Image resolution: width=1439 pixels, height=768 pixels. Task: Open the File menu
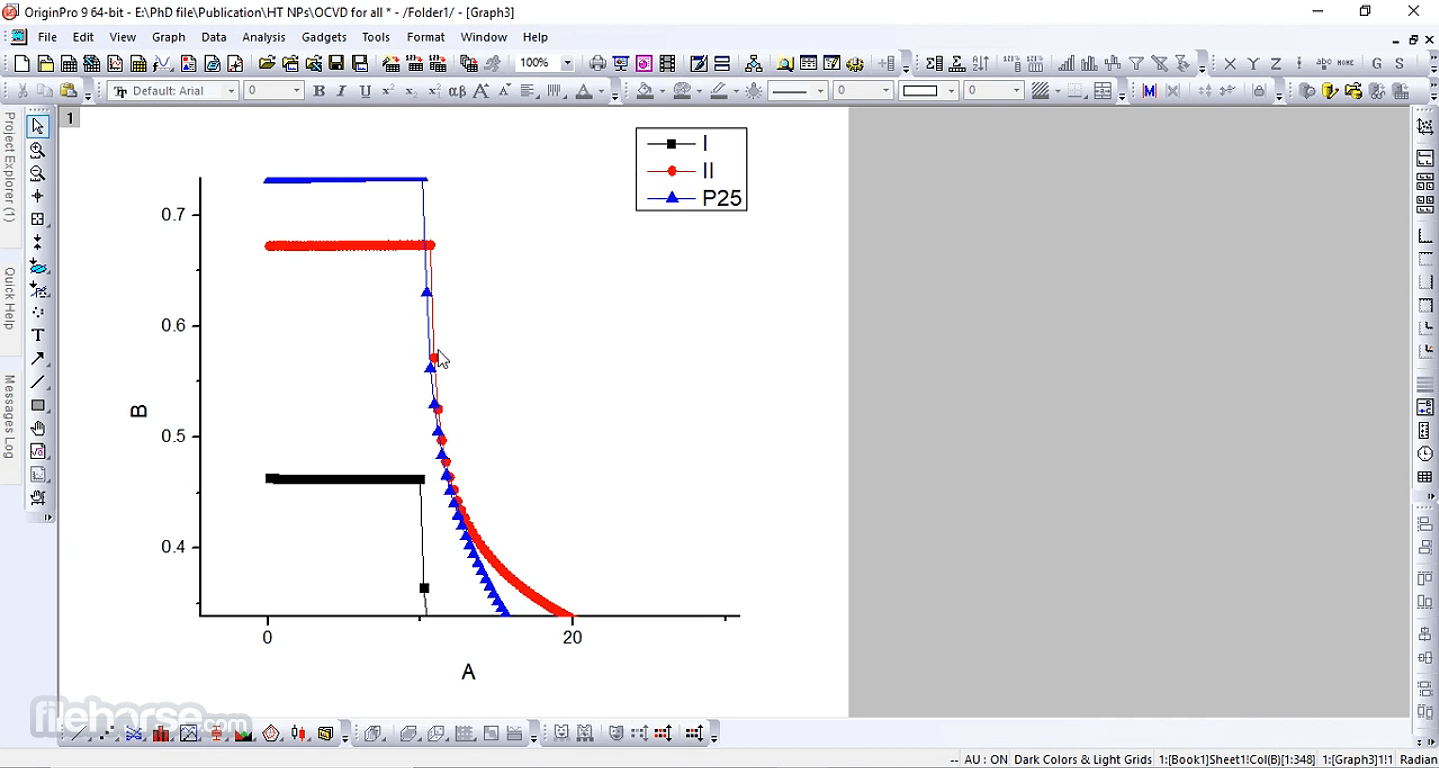point(47,37)
